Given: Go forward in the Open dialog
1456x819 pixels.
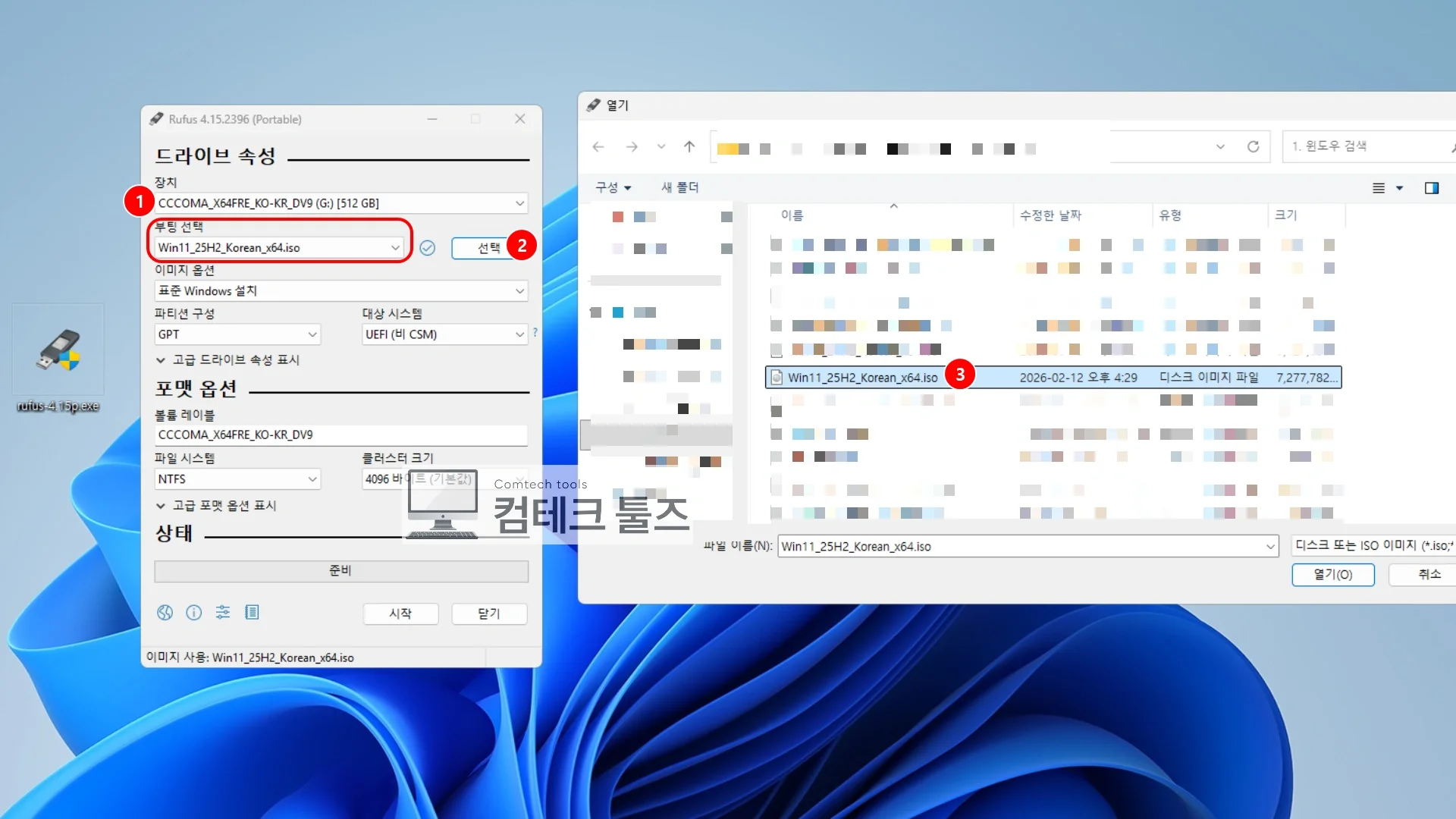Looking at the screenshot, I should click(632, 147).
